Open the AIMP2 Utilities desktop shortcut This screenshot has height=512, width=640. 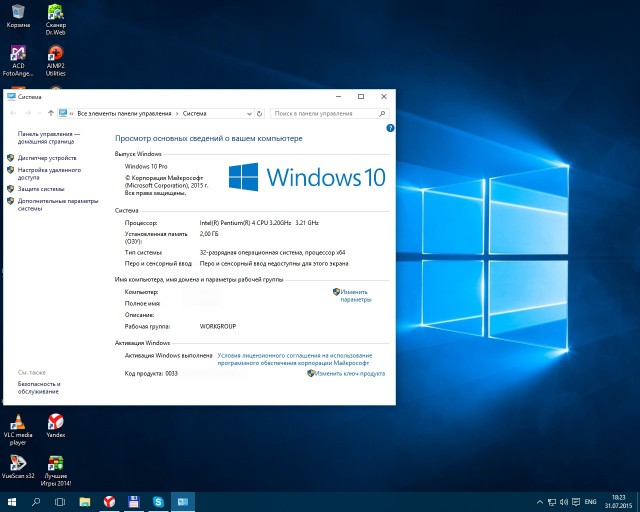click(x=56, y=55)
